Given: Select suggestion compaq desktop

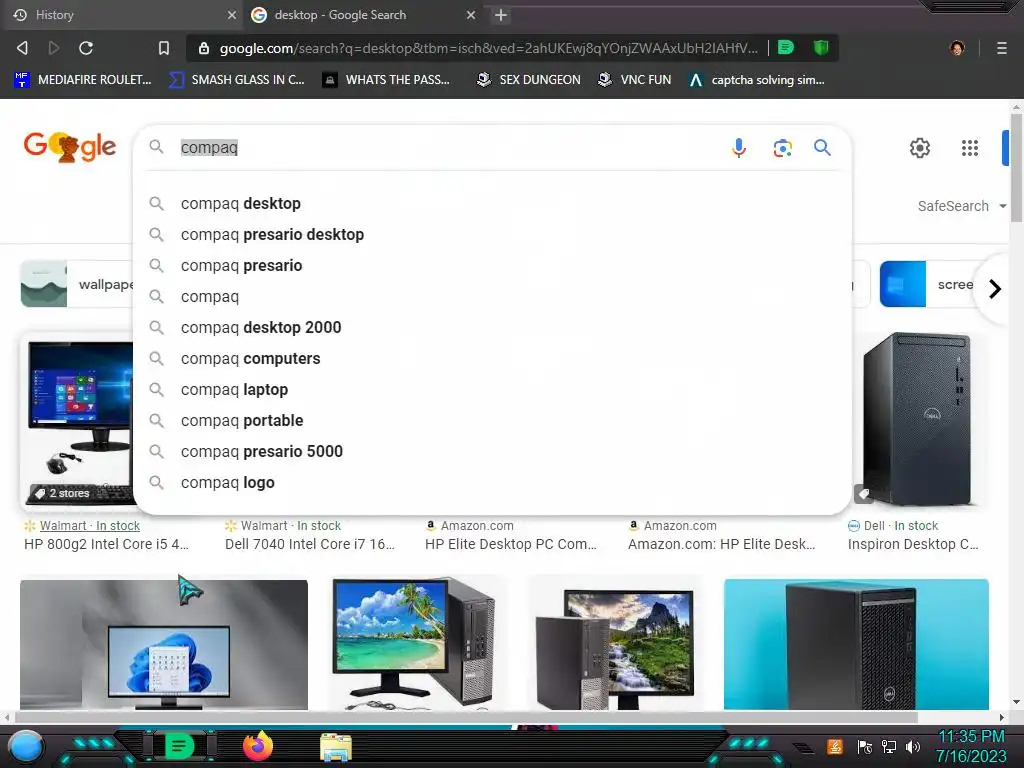Looking at the screenshot, I should point(492,204).
